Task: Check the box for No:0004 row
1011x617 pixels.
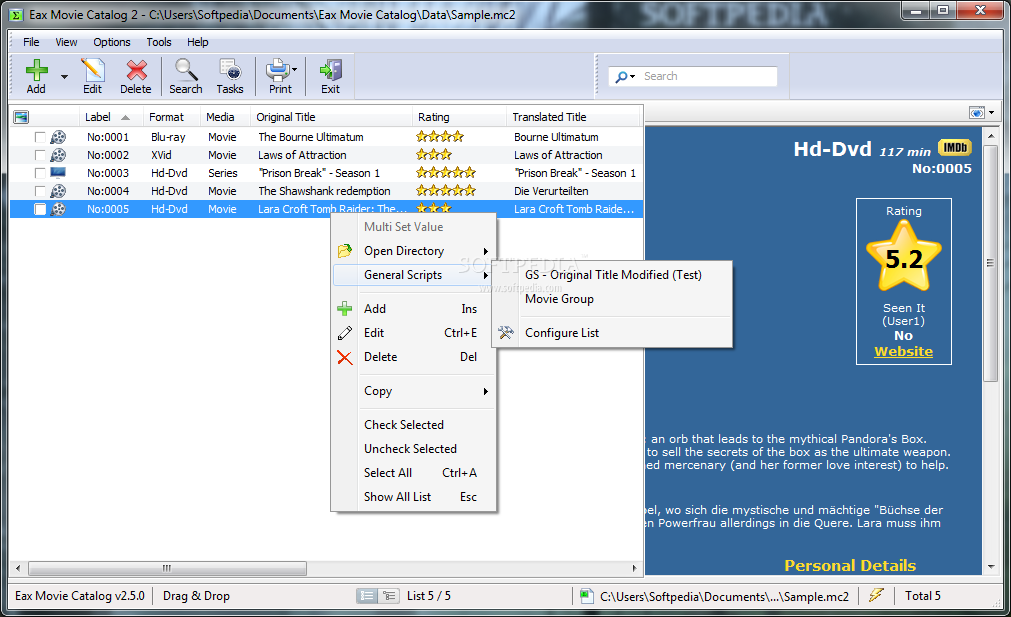Action: [x=40, y=191]
